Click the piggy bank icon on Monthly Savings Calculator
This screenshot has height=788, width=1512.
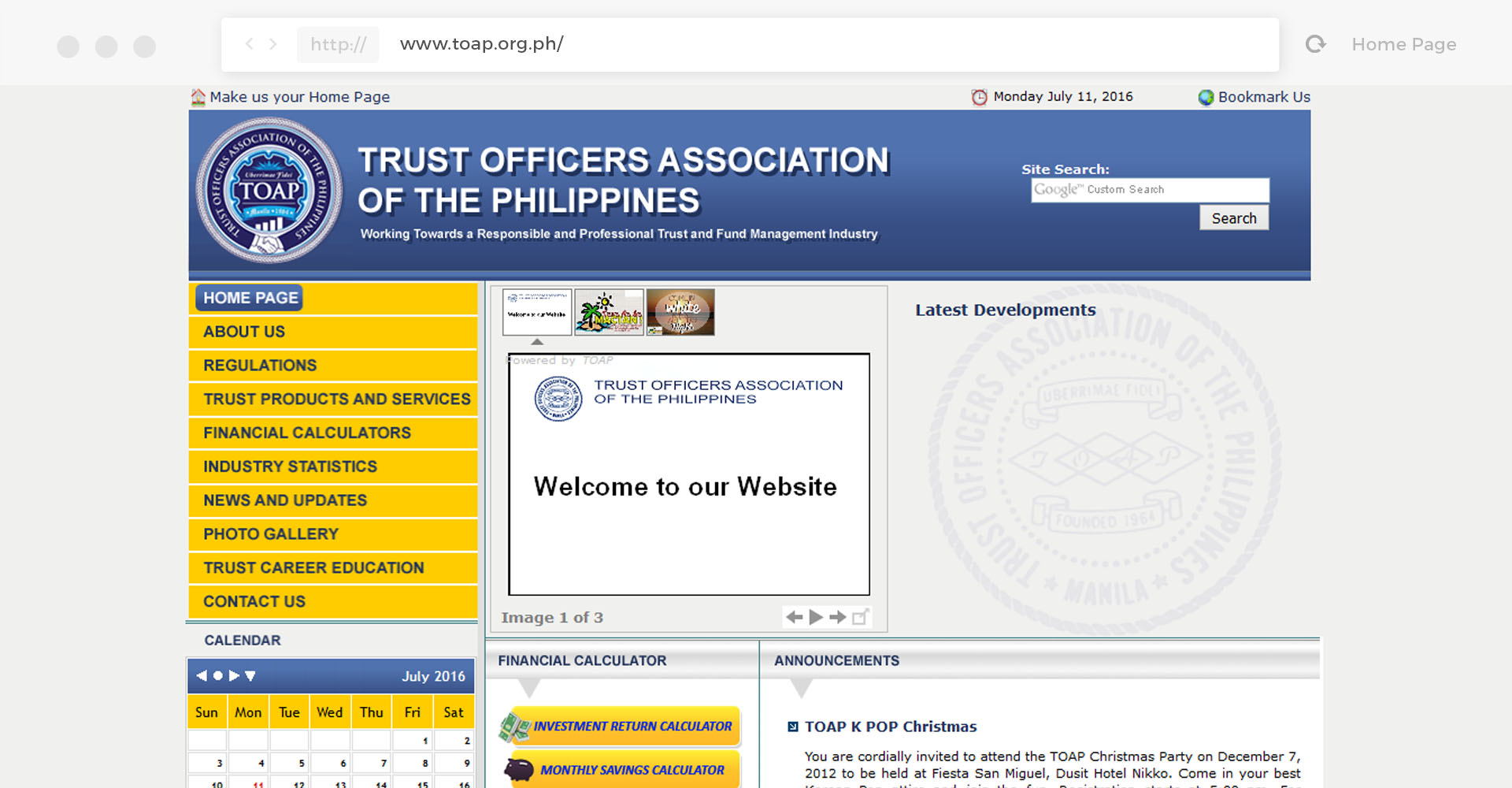click(520, 769)
